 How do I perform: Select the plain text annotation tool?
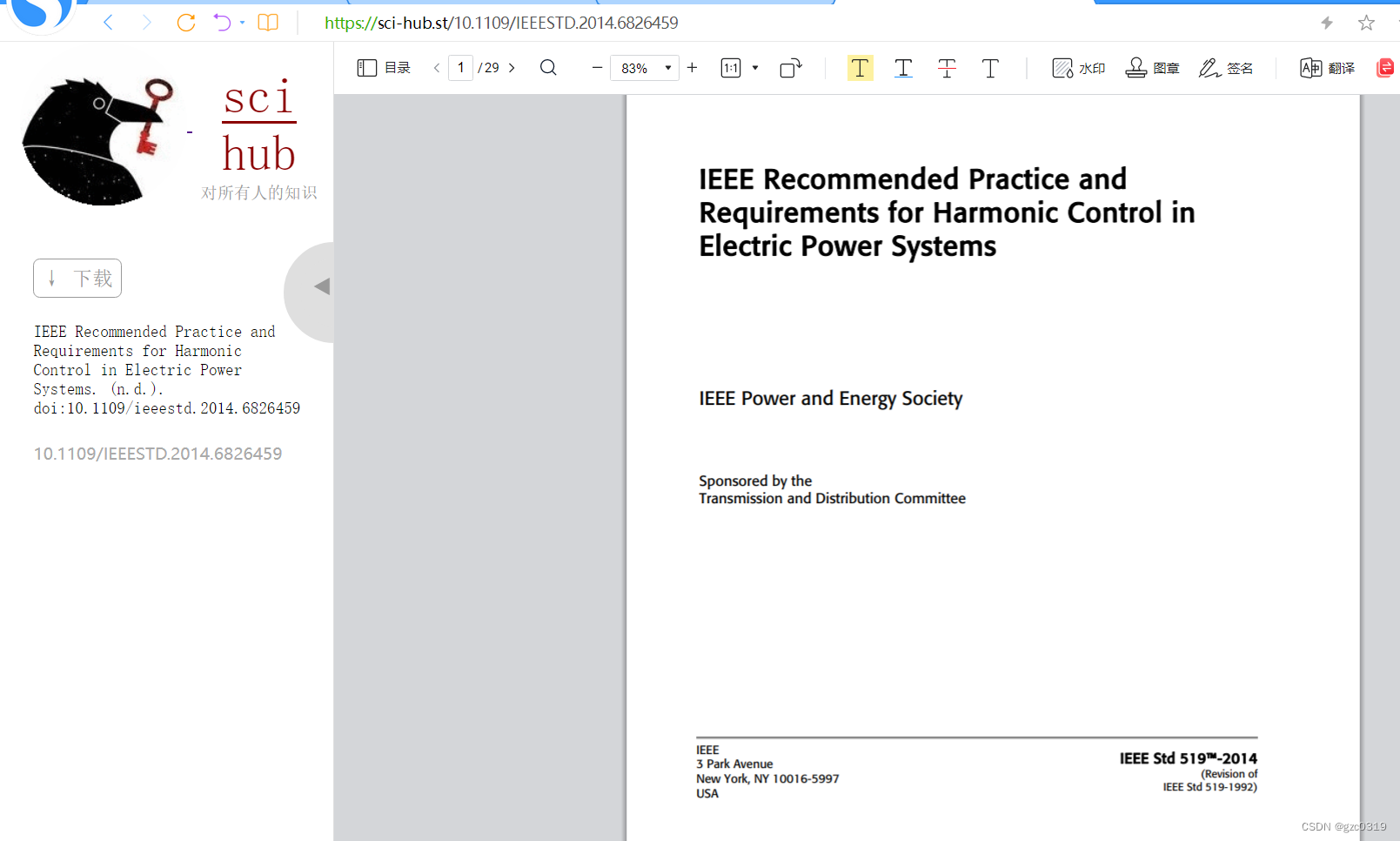(x=990, y=68)
